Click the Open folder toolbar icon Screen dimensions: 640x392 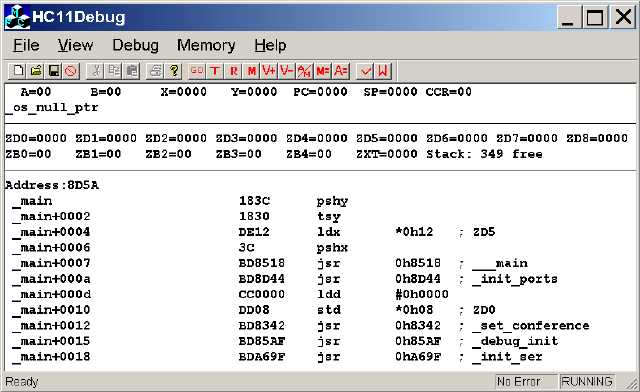pos(36,71)
